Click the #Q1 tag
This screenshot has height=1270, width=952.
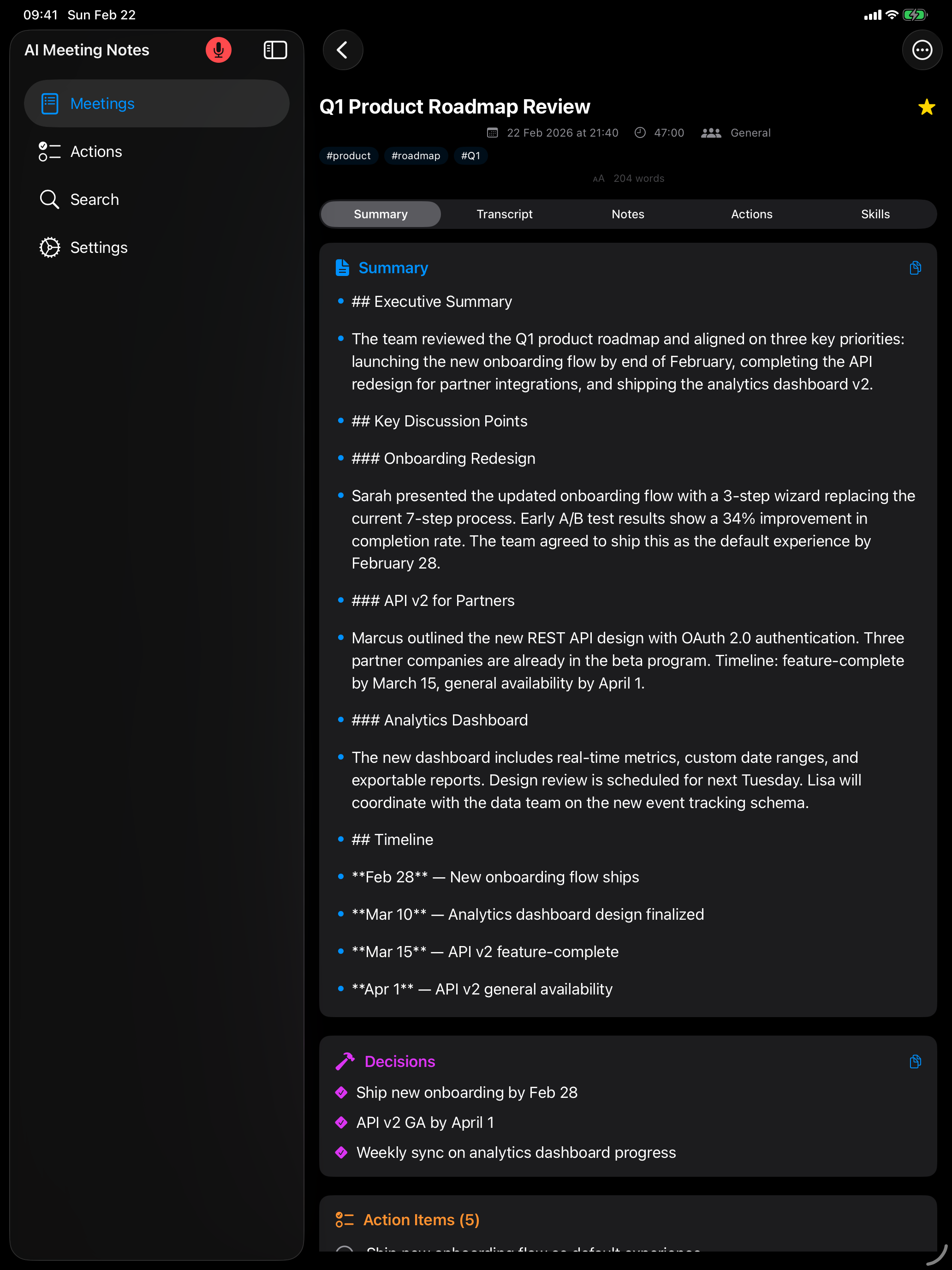coord(470,156)
